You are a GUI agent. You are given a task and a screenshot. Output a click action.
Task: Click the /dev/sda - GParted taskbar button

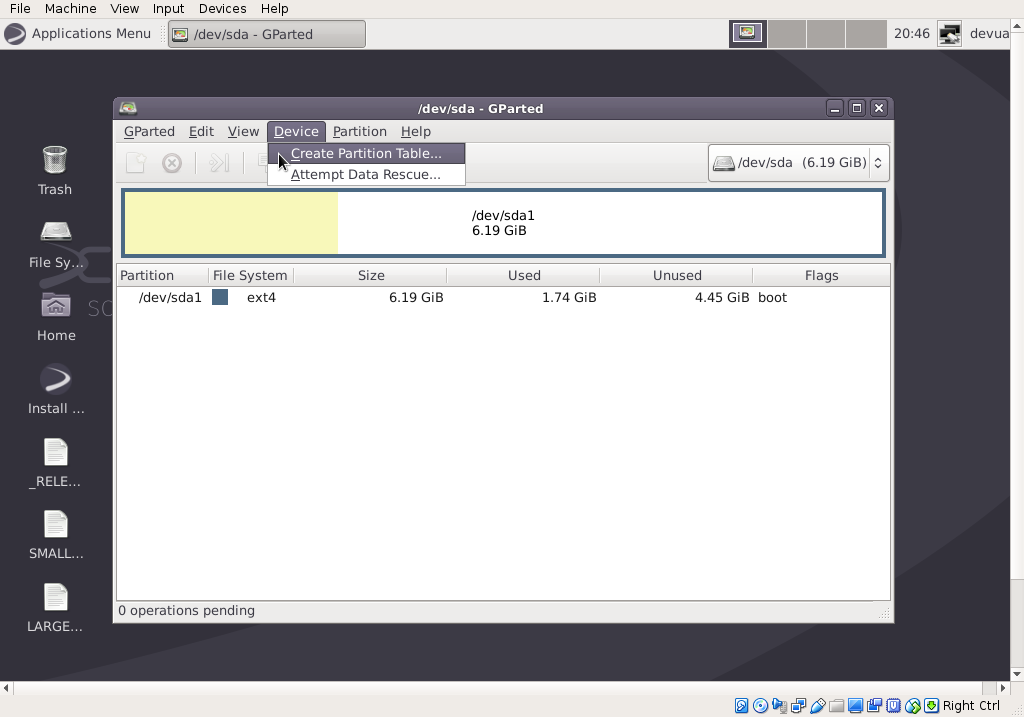click(267, 34)
